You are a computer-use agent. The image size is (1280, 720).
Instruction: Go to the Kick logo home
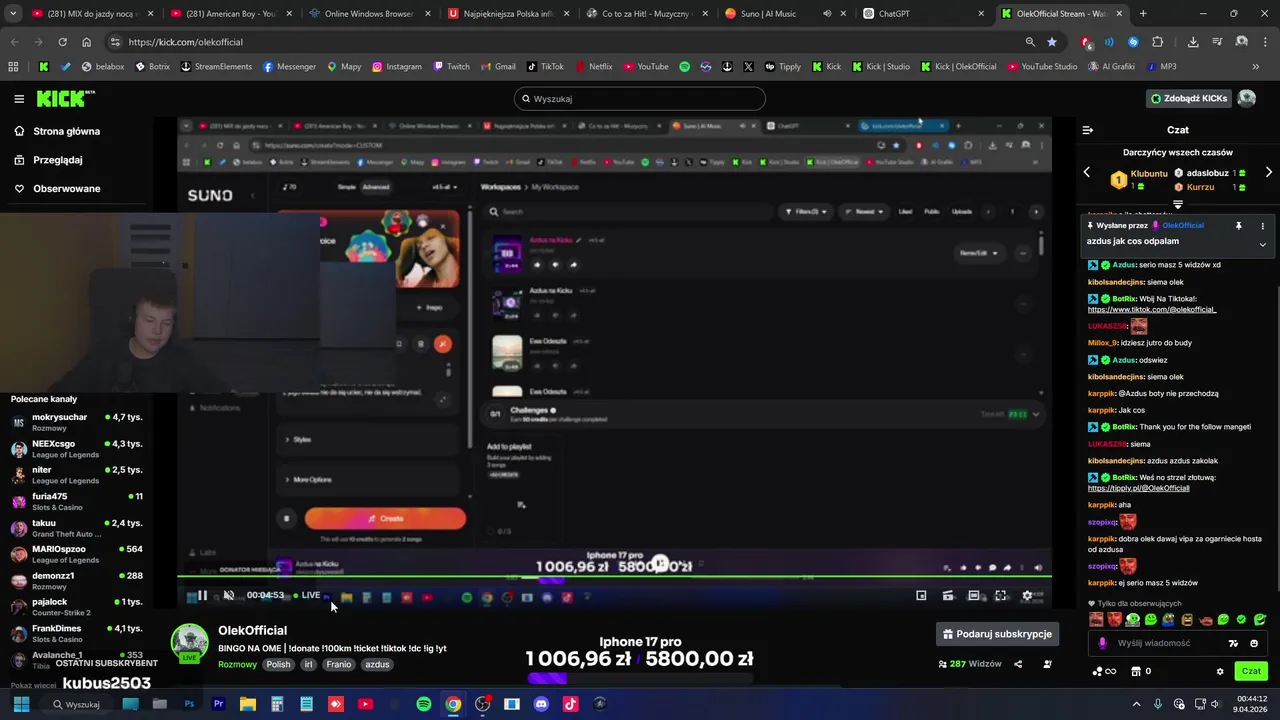pyautogui.click(x=66, y=99)
